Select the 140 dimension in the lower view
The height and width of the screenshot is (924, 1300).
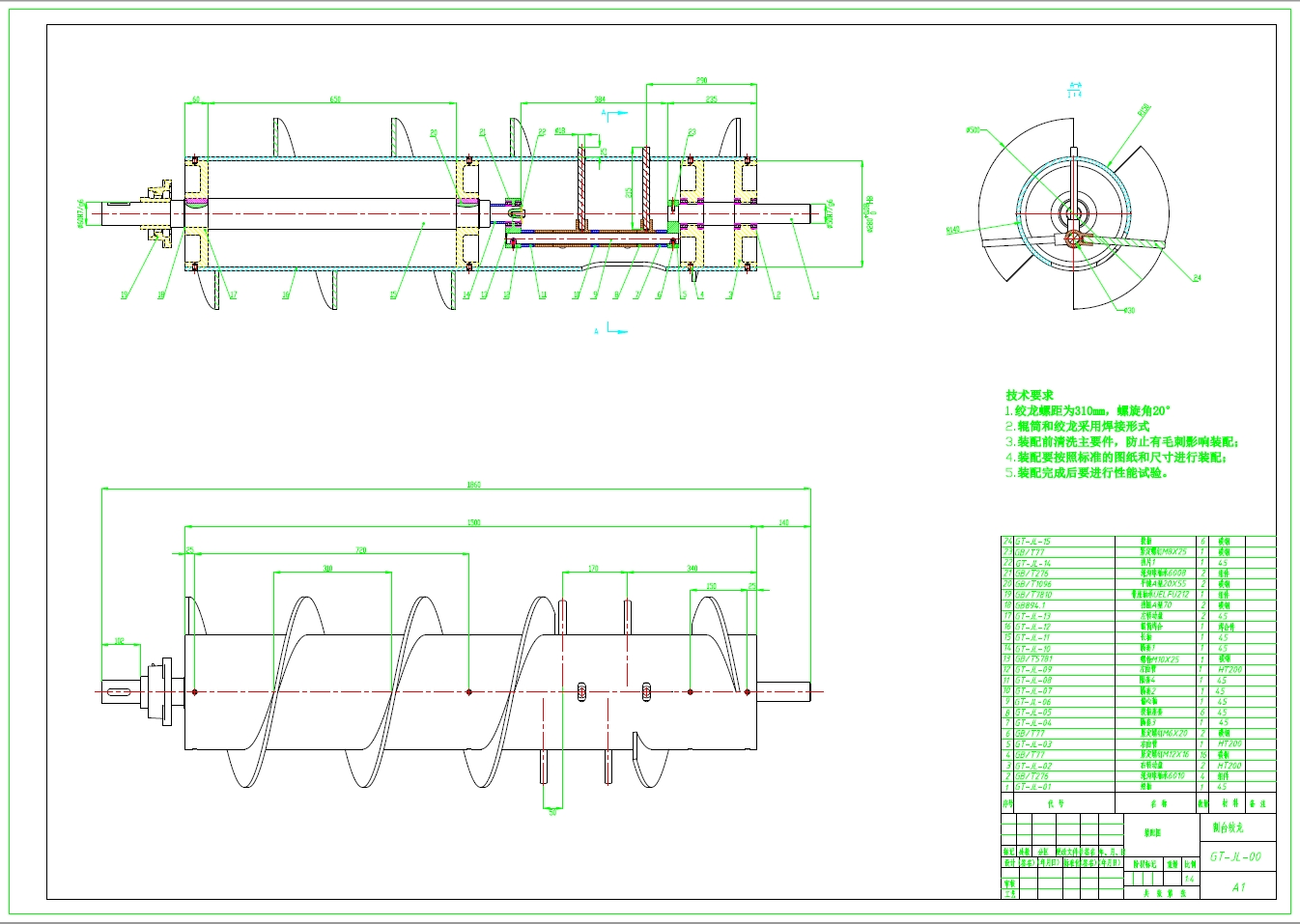pos(783,522)
